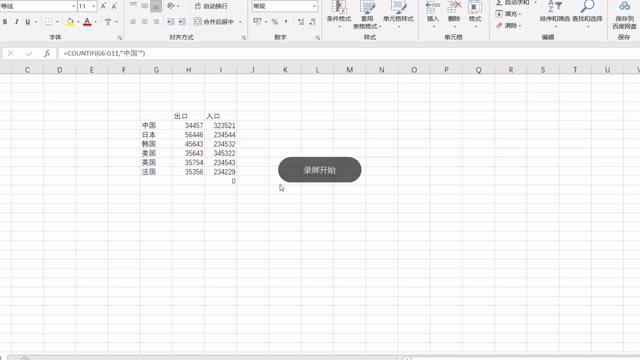Confirm formula entry with checkmark

click(28, 53)
